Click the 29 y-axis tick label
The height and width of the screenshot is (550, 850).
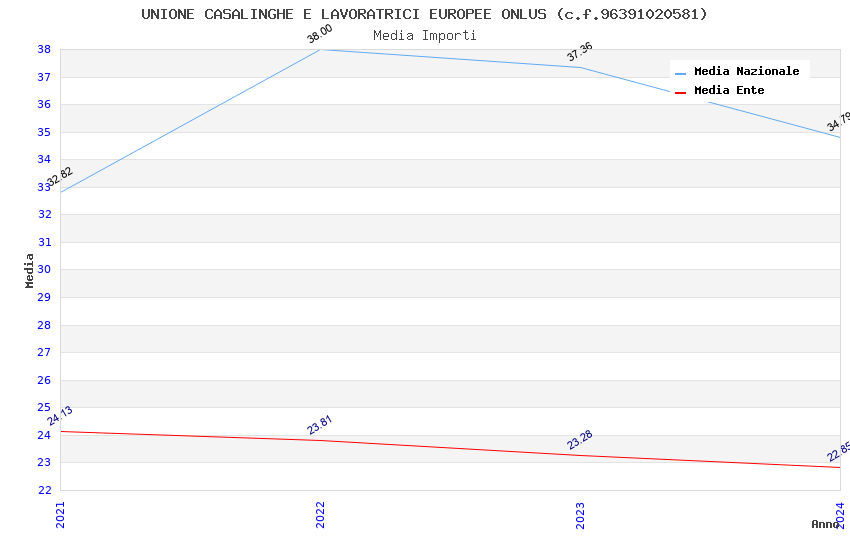click(x=44, y=297)
